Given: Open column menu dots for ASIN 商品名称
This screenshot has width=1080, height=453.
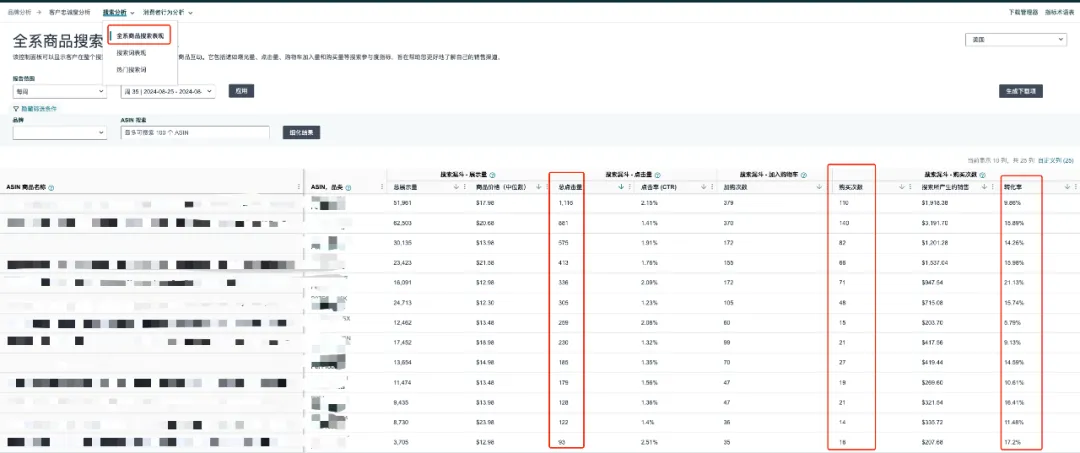Looking at the screenshot, I should coord(298,187).
